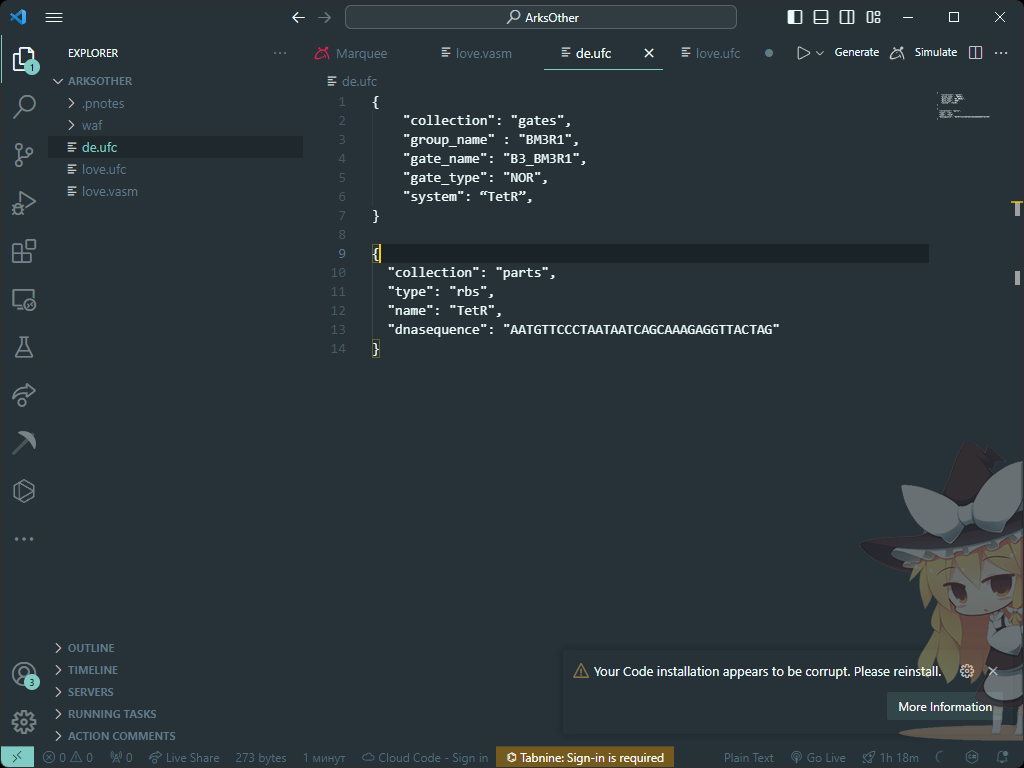Toggle the Secondary Side Bar layout button
Screen dimensions: 1024x768
[x=847, y=18]
